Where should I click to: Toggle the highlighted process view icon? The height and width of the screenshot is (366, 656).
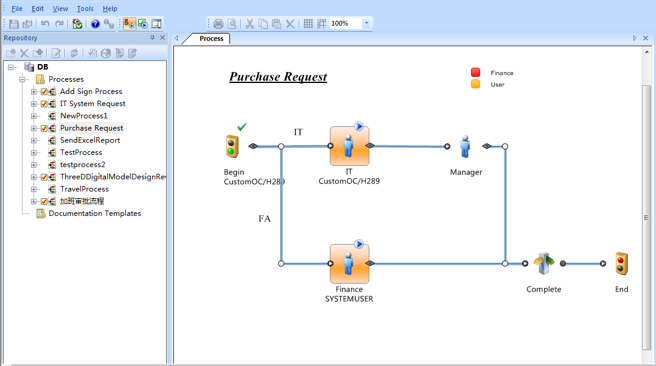point(129,24)
